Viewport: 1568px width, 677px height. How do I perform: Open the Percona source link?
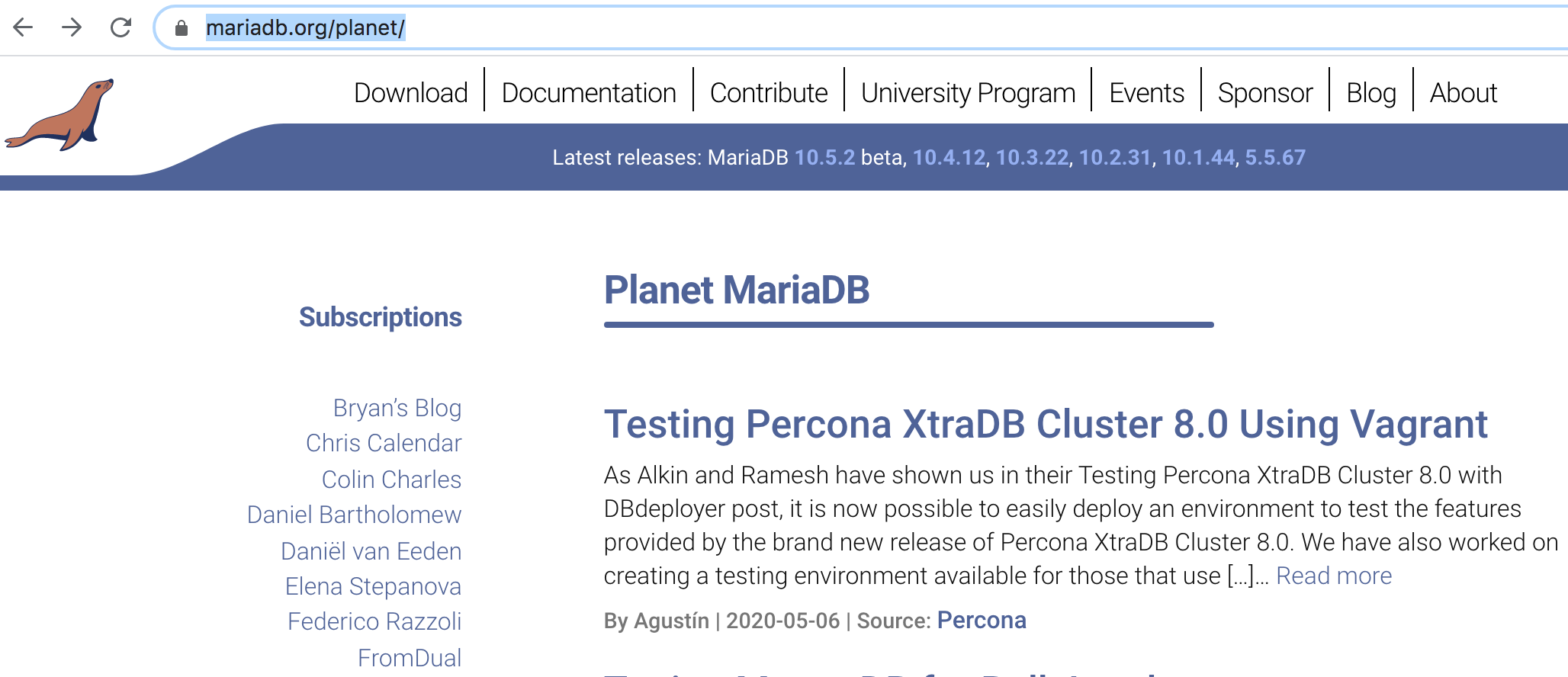[x=982, y=620]
